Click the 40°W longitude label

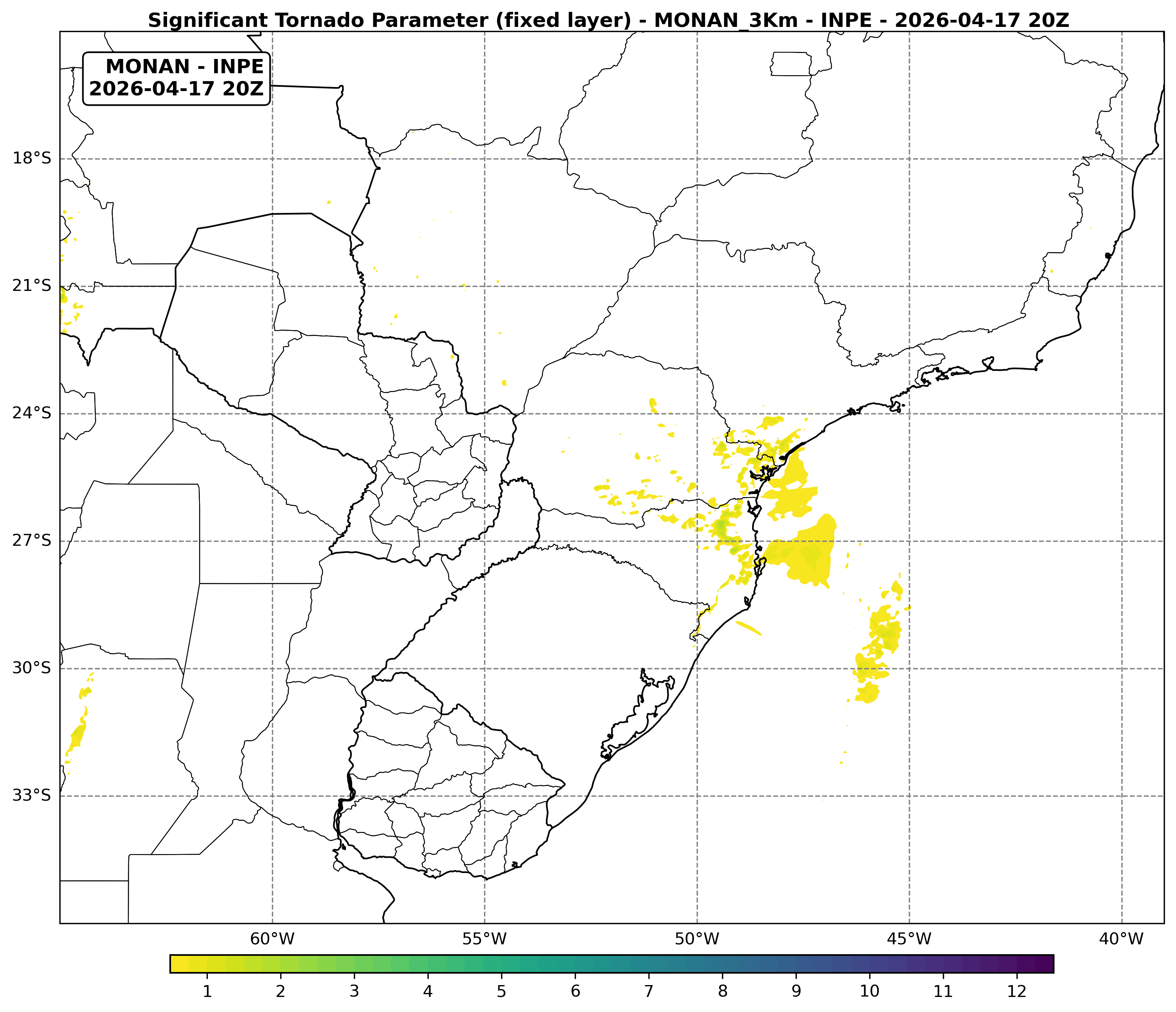point(1121,939)
